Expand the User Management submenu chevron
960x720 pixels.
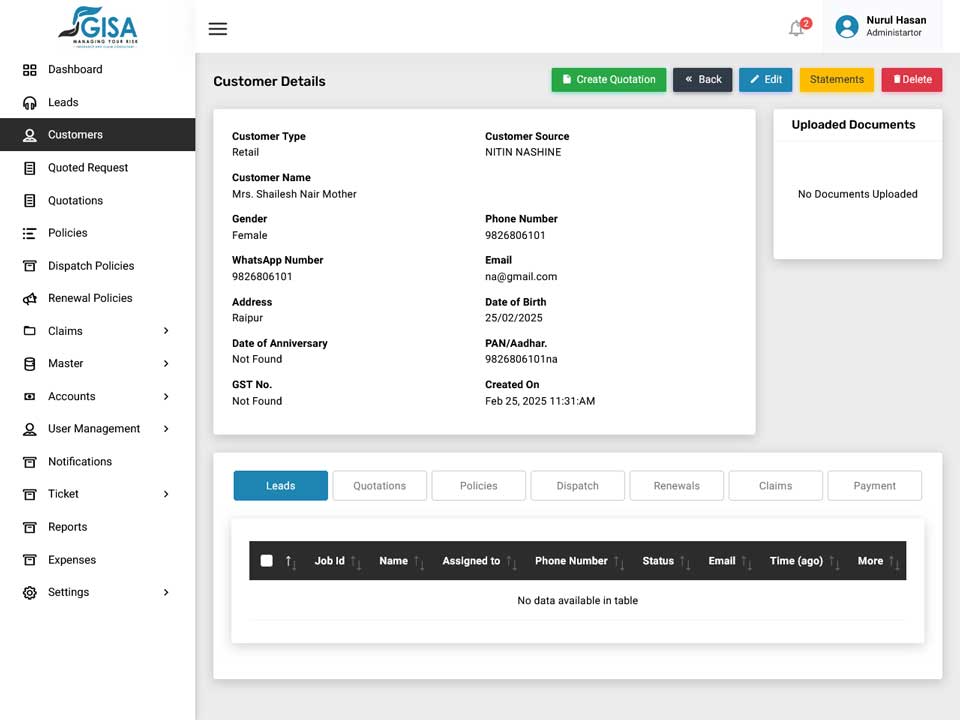(x=166, y=429)
